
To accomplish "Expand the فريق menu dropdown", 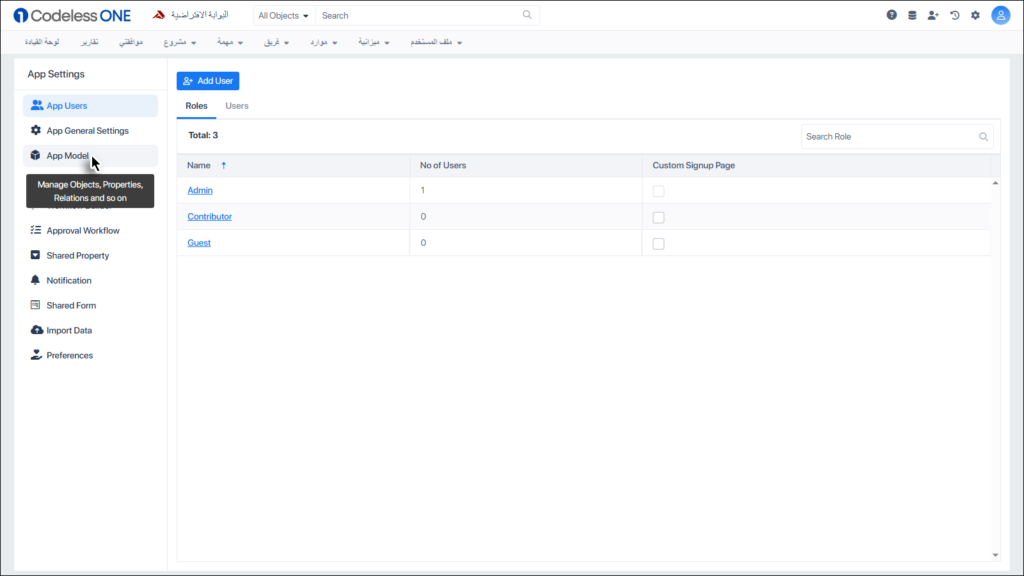I will tap(276, 42).
